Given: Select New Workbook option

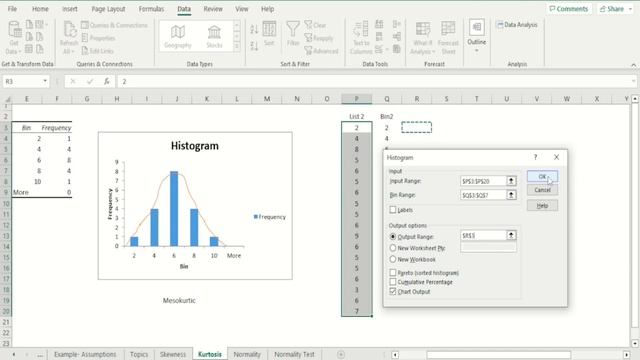Looking at the screenshot, I should 393,259.
